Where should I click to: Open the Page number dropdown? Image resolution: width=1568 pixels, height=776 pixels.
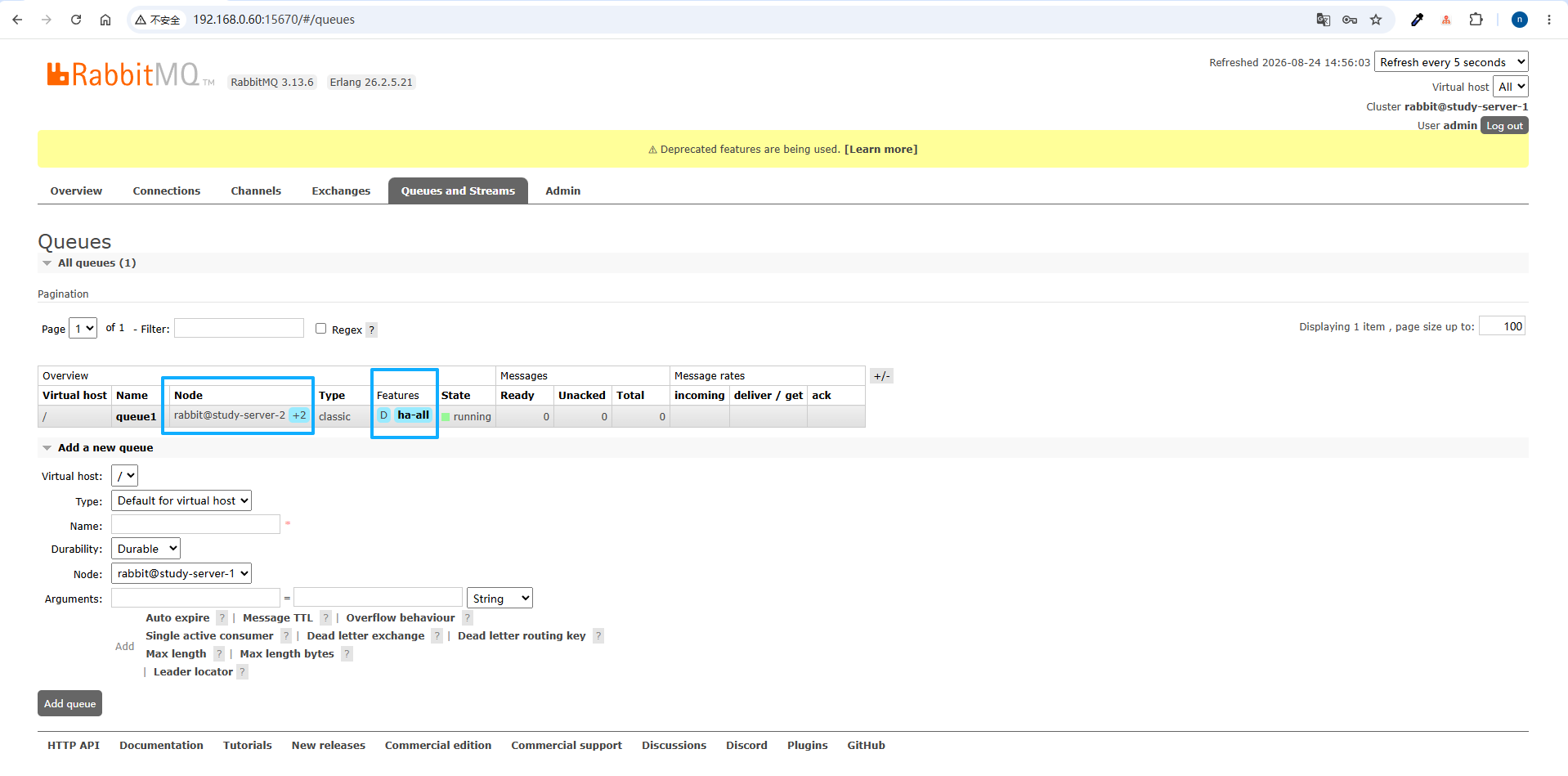83,329
